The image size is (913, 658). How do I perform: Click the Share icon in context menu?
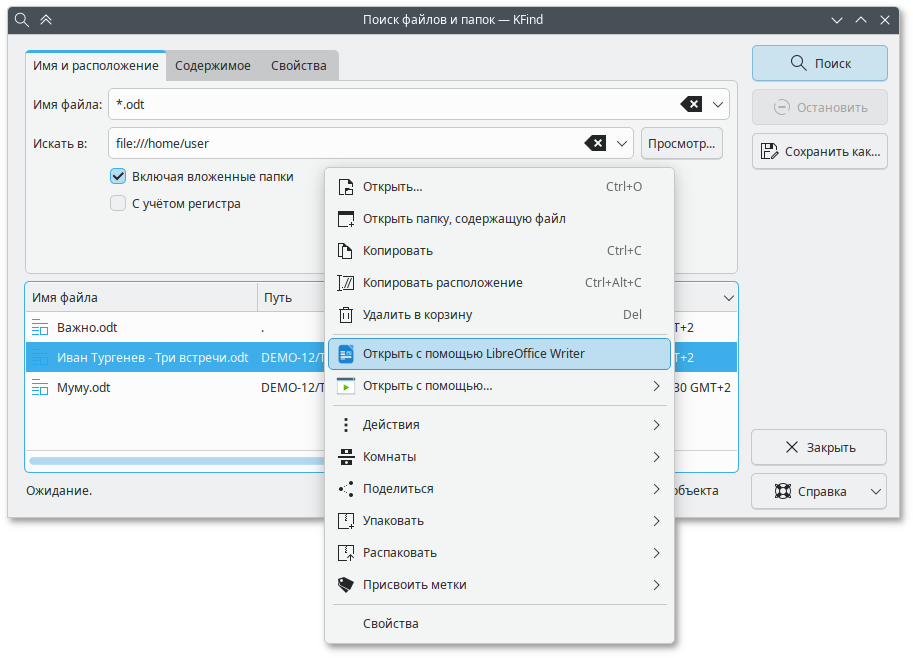tap(346, 489)
